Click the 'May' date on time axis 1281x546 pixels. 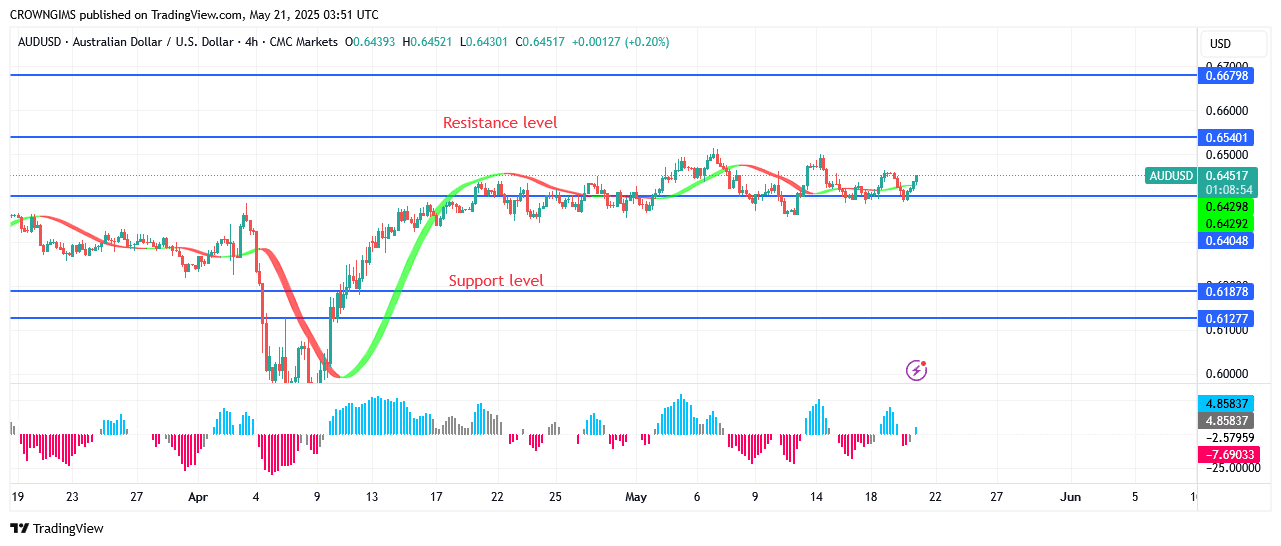636,496
